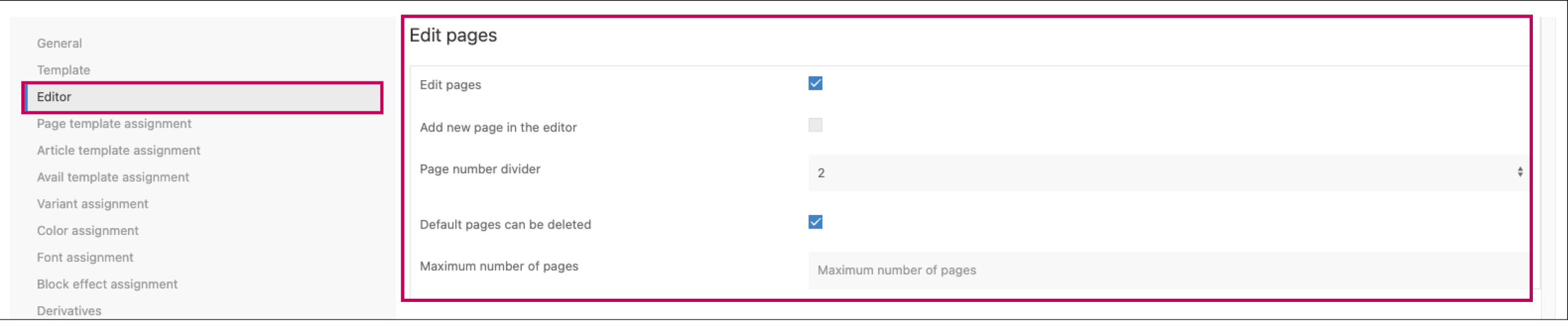Open the Derivatives section

(x=69, y=311)
